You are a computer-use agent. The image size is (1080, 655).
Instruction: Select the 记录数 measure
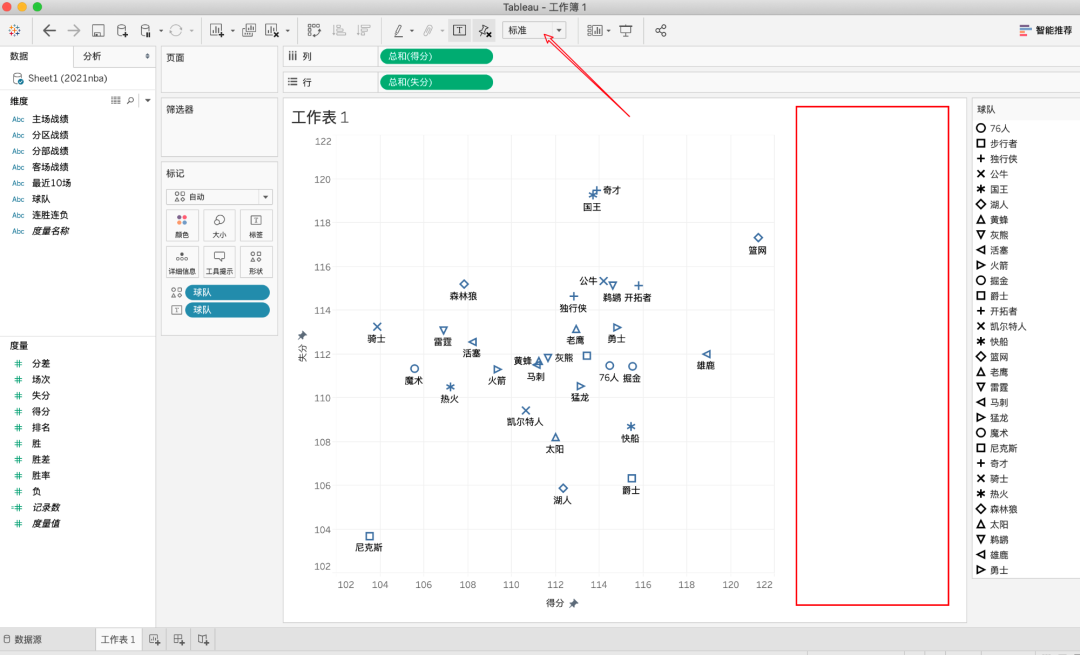[x=45, y=508]
